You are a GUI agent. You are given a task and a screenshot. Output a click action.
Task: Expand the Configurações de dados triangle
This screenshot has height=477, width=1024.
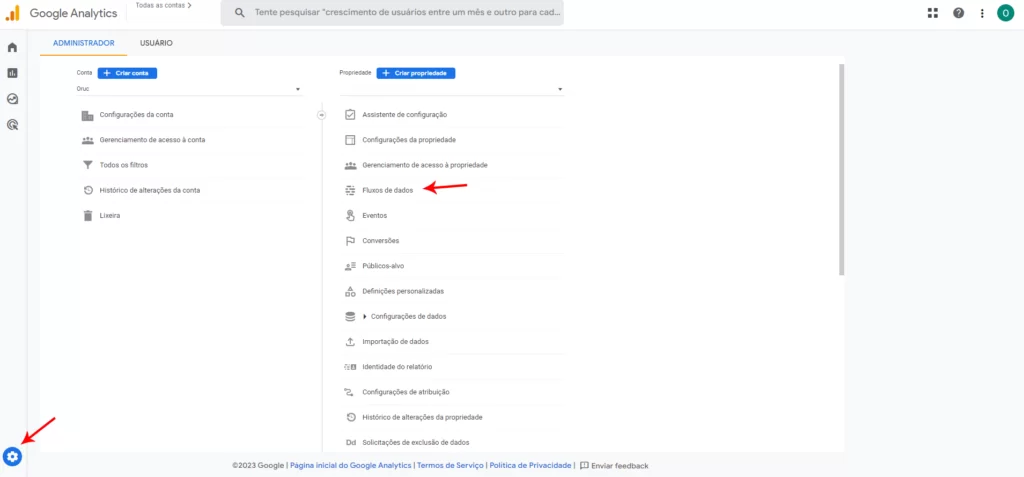click(364, 316)
